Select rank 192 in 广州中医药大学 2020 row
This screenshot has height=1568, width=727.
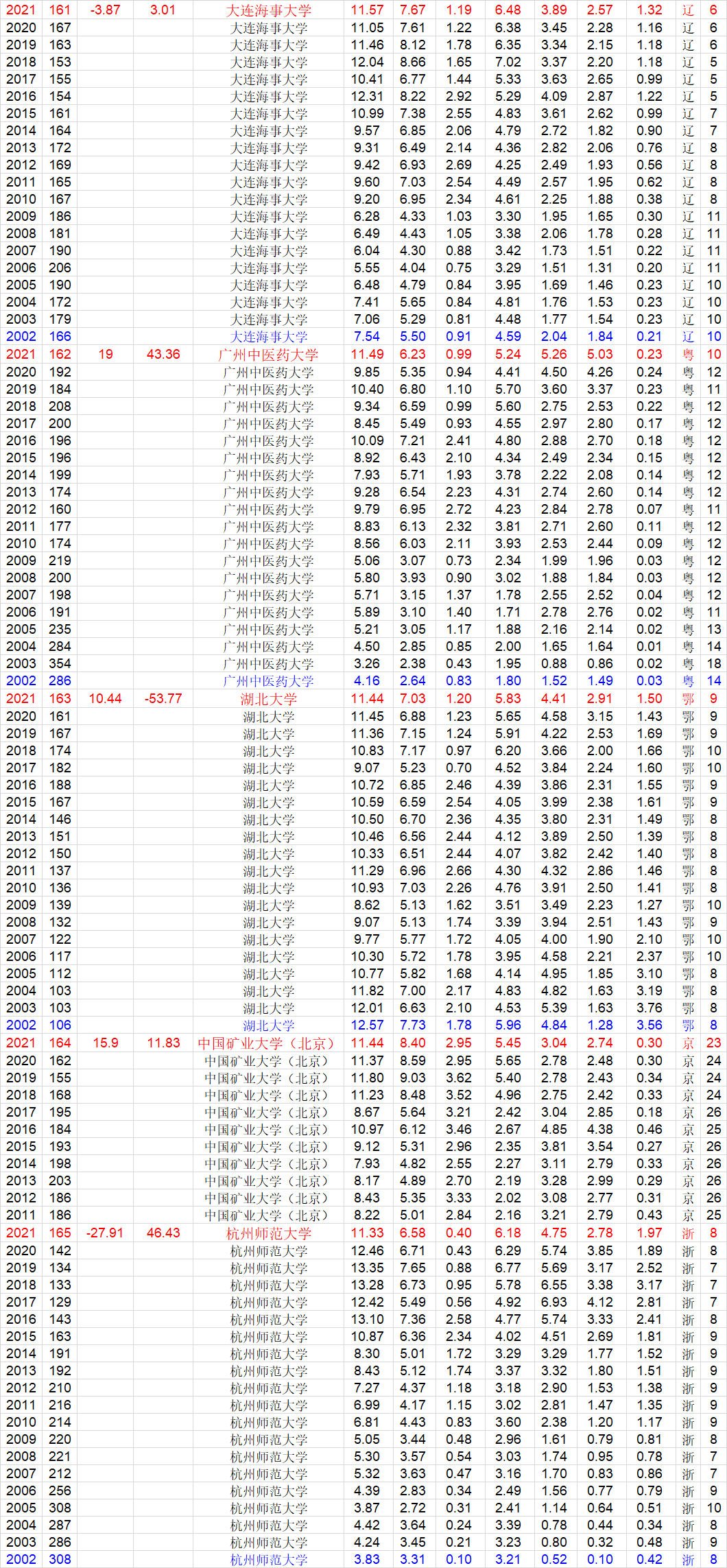60,372
